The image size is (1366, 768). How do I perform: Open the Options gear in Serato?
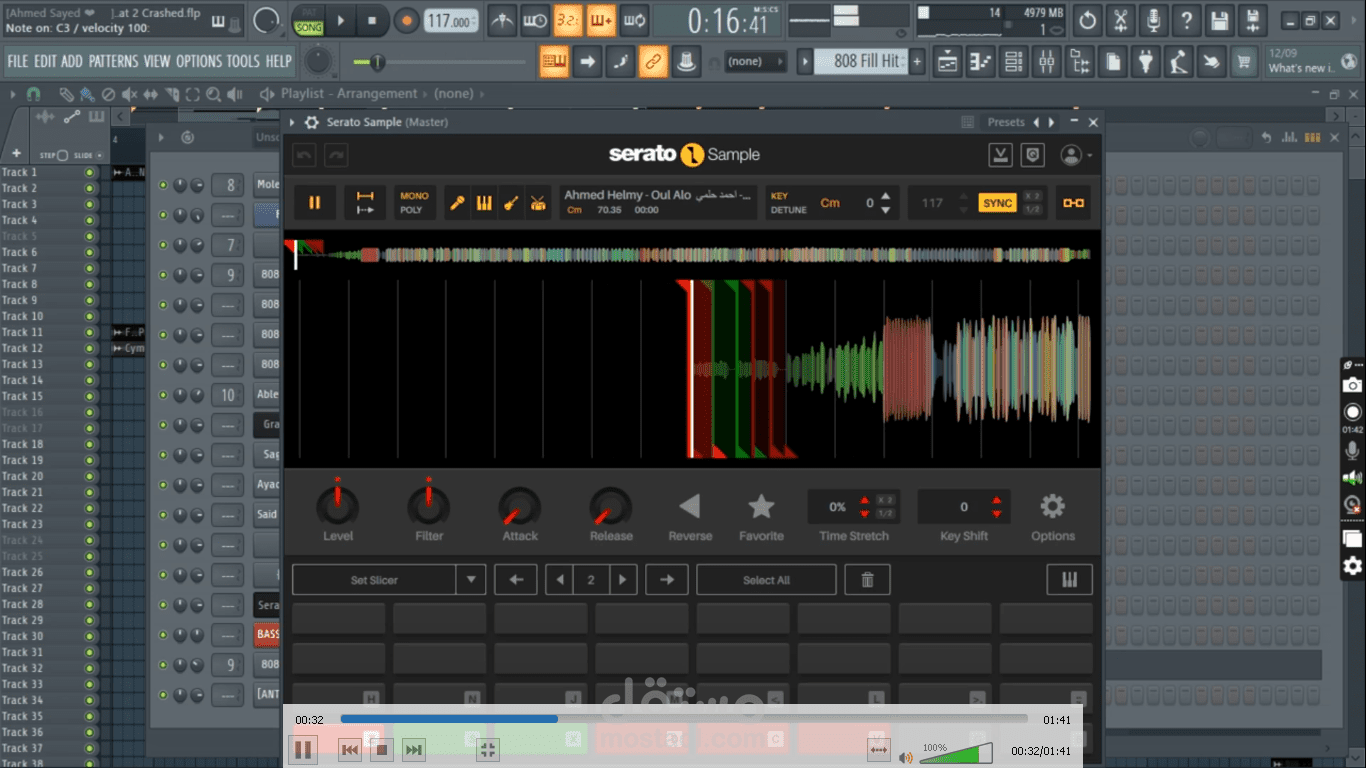pos(1053,506)
